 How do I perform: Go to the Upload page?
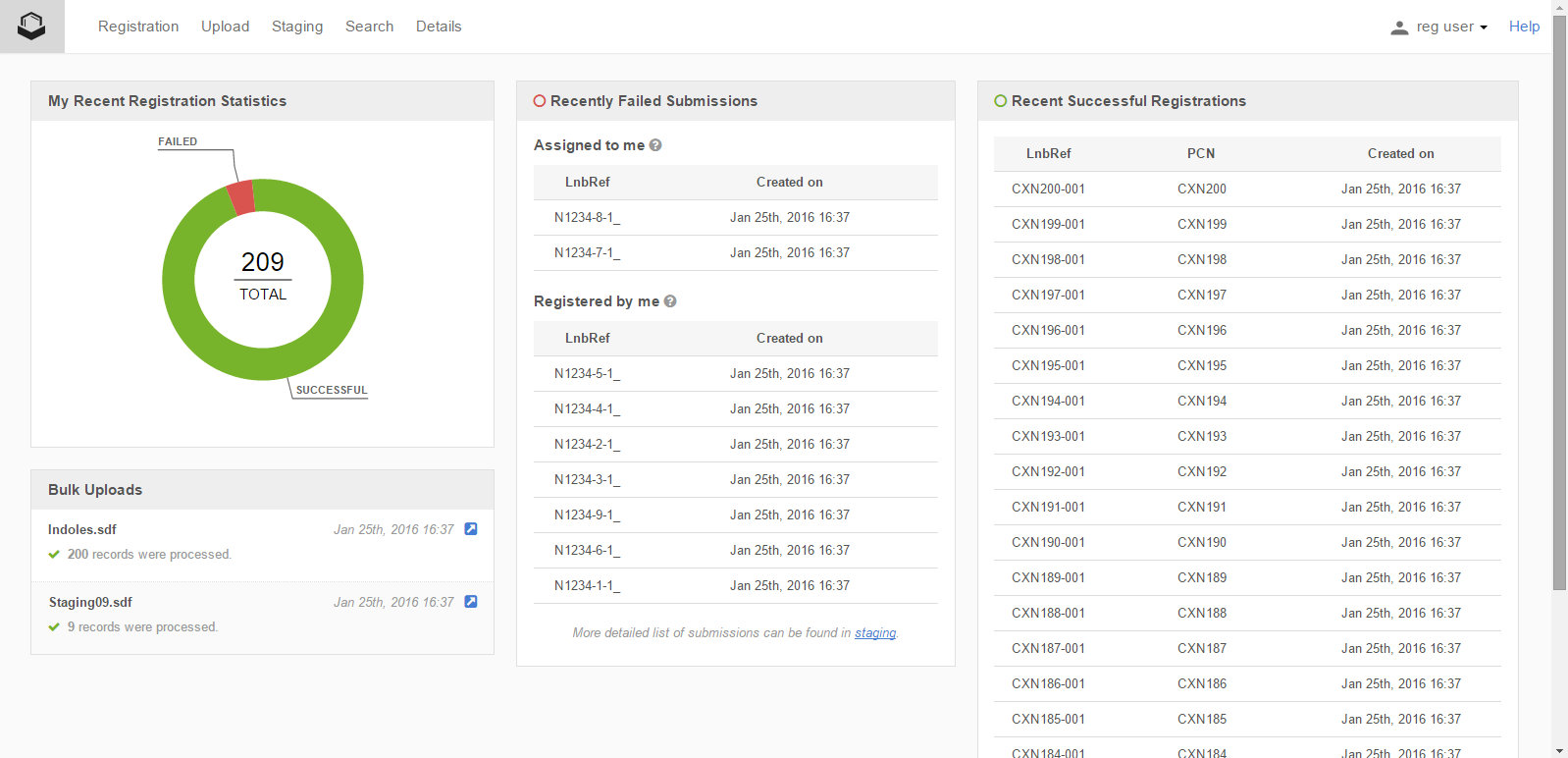point(226,27)
